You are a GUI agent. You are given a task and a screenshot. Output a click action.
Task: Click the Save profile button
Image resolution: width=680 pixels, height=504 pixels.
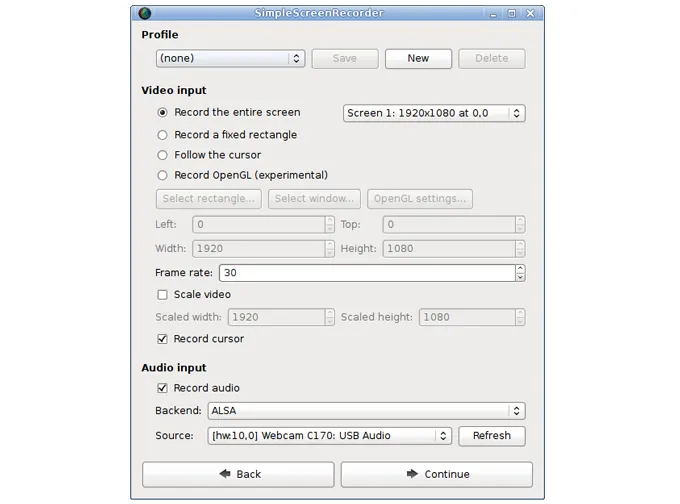pyautogui.click(x=345, y=59)
